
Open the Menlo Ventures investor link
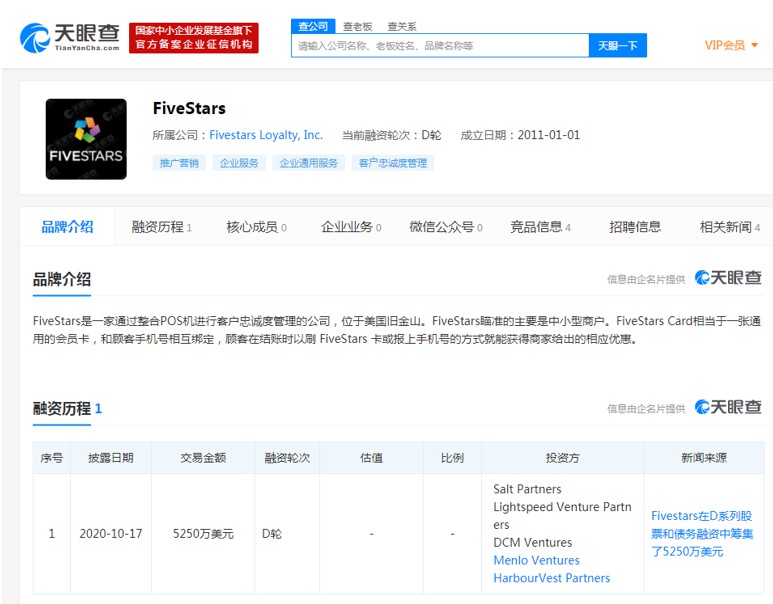click(x=536, y=560)
